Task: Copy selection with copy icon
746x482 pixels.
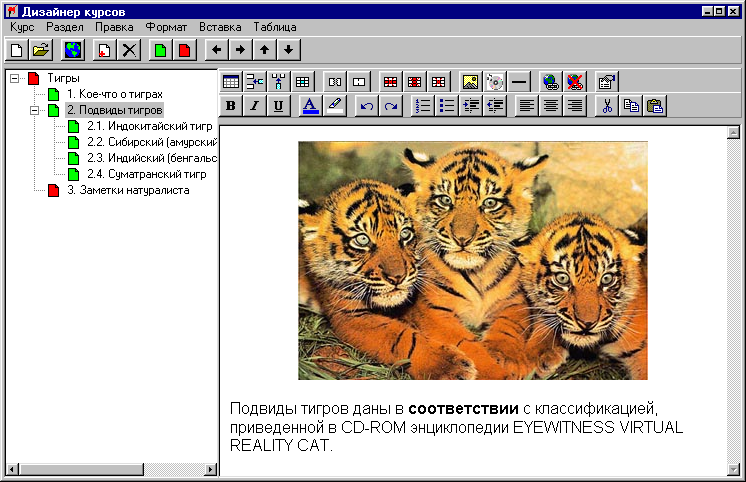Action: 631,106
